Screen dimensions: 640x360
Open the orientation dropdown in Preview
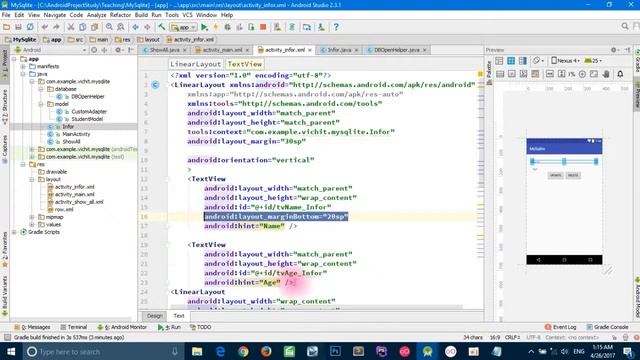point(538,61)
